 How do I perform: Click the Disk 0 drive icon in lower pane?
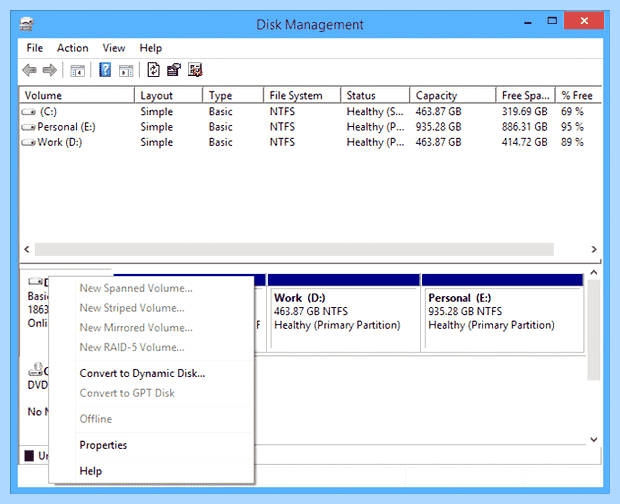(35, 281)
